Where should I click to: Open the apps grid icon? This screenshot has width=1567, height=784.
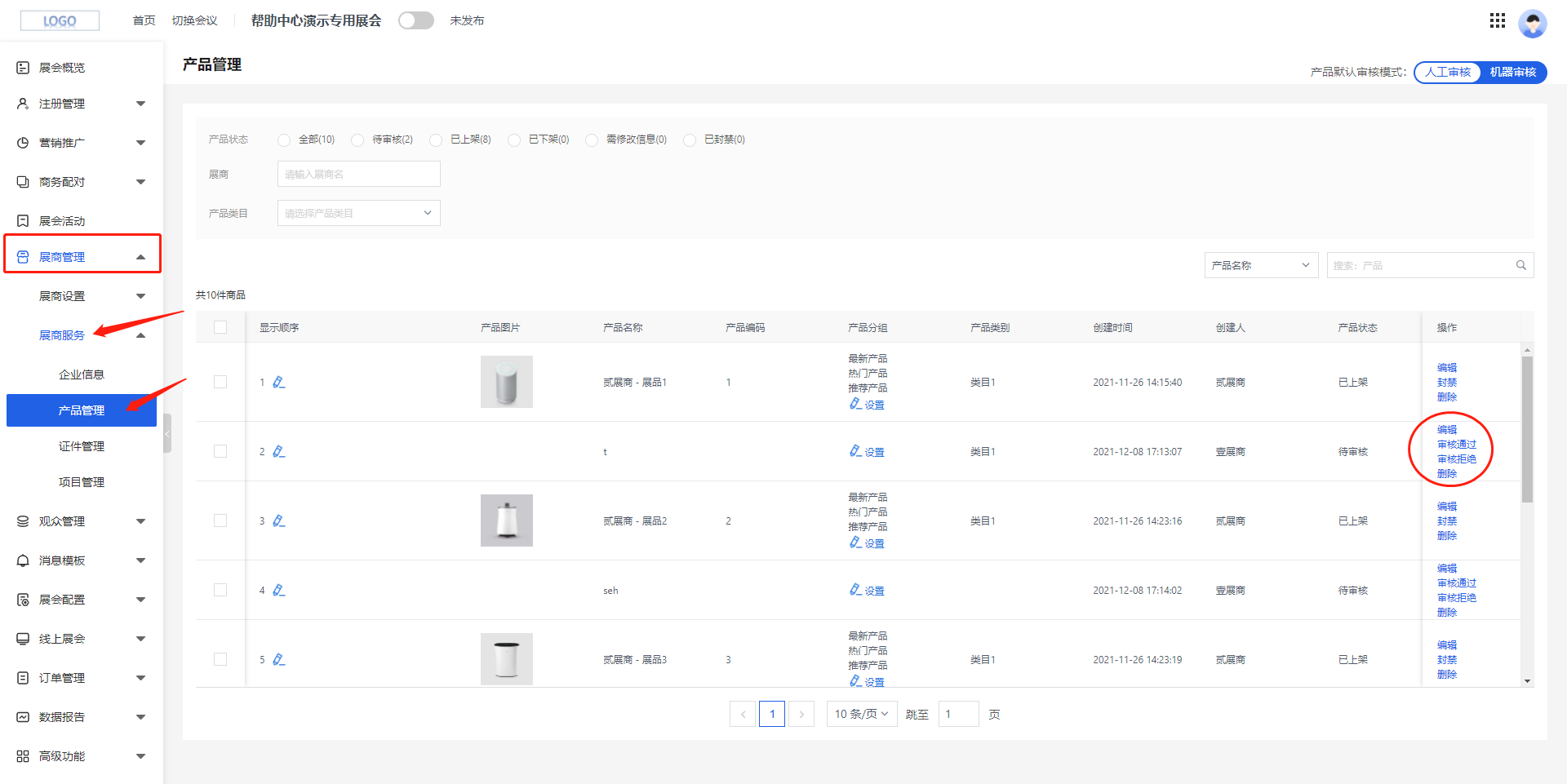(1497, 20)
